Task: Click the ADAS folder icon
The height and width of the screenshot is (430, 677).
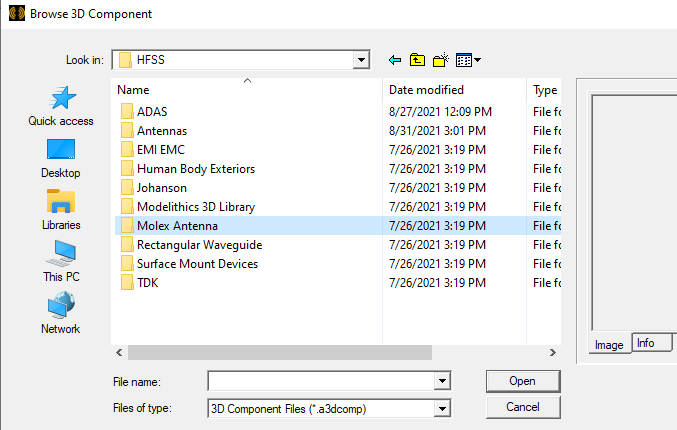Action: coord(127,111)
